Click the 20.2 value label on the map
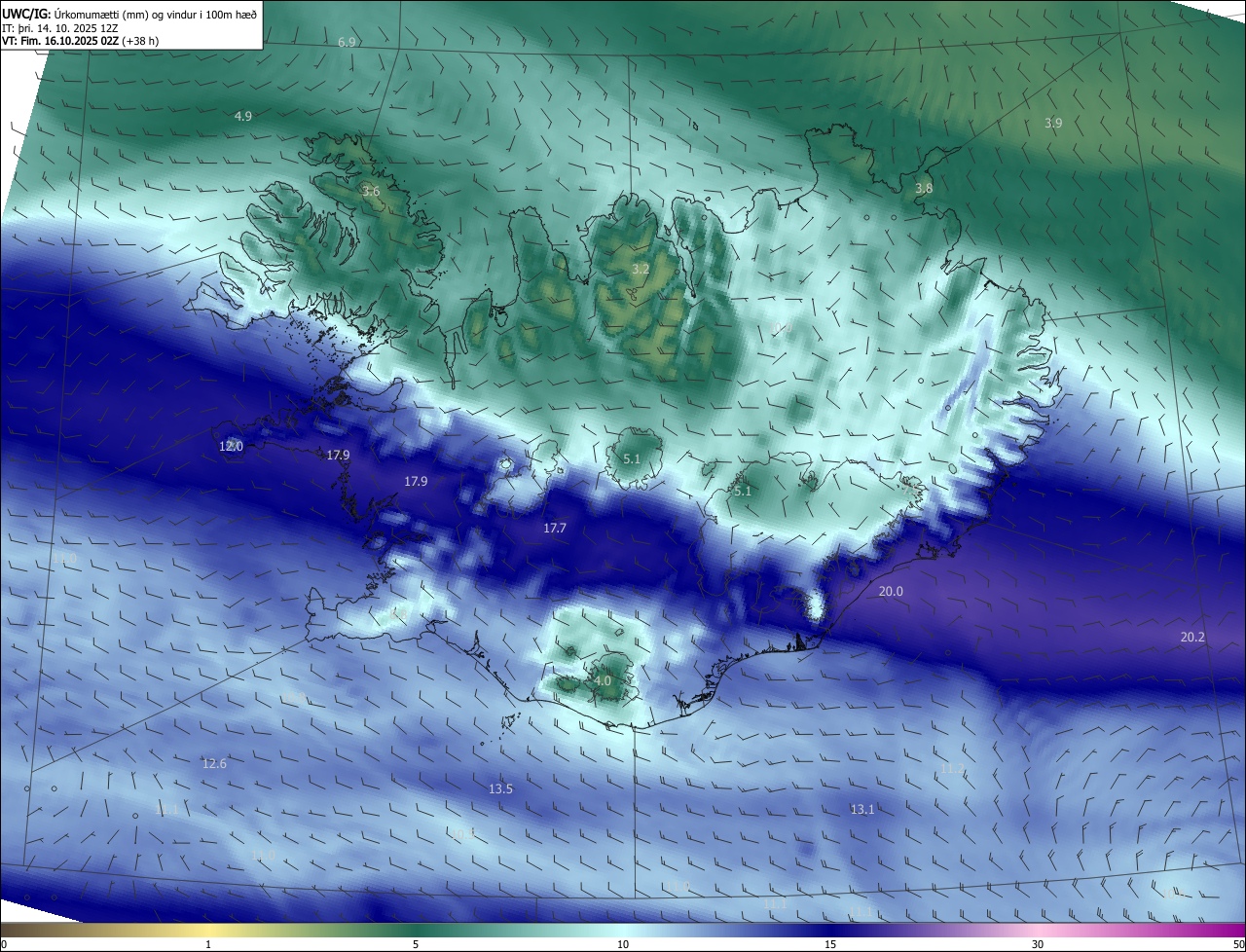Screen dimensions: 1246x952 [x=1192, y=637]
